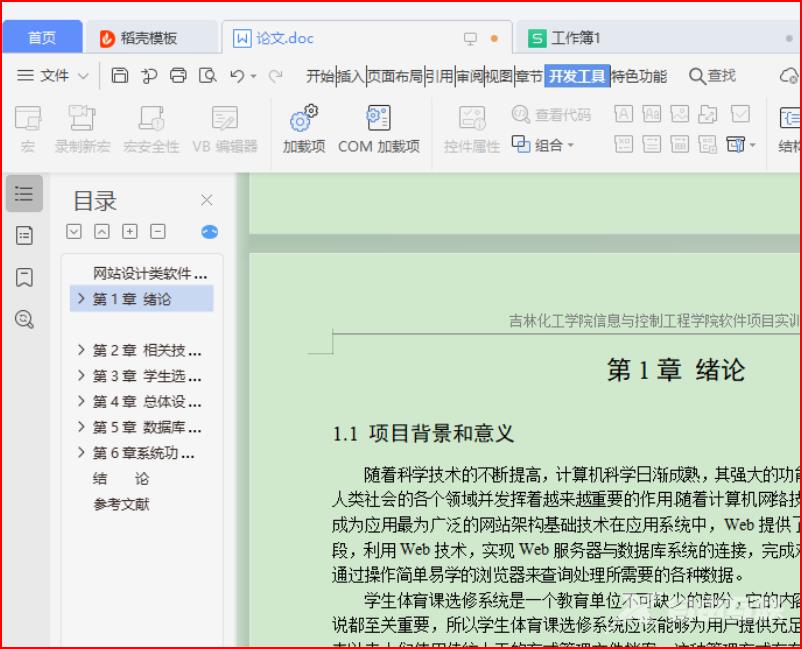Insert the checkbox control icon
The width and height of the screenshot is (802, 649).
(740, 114)
